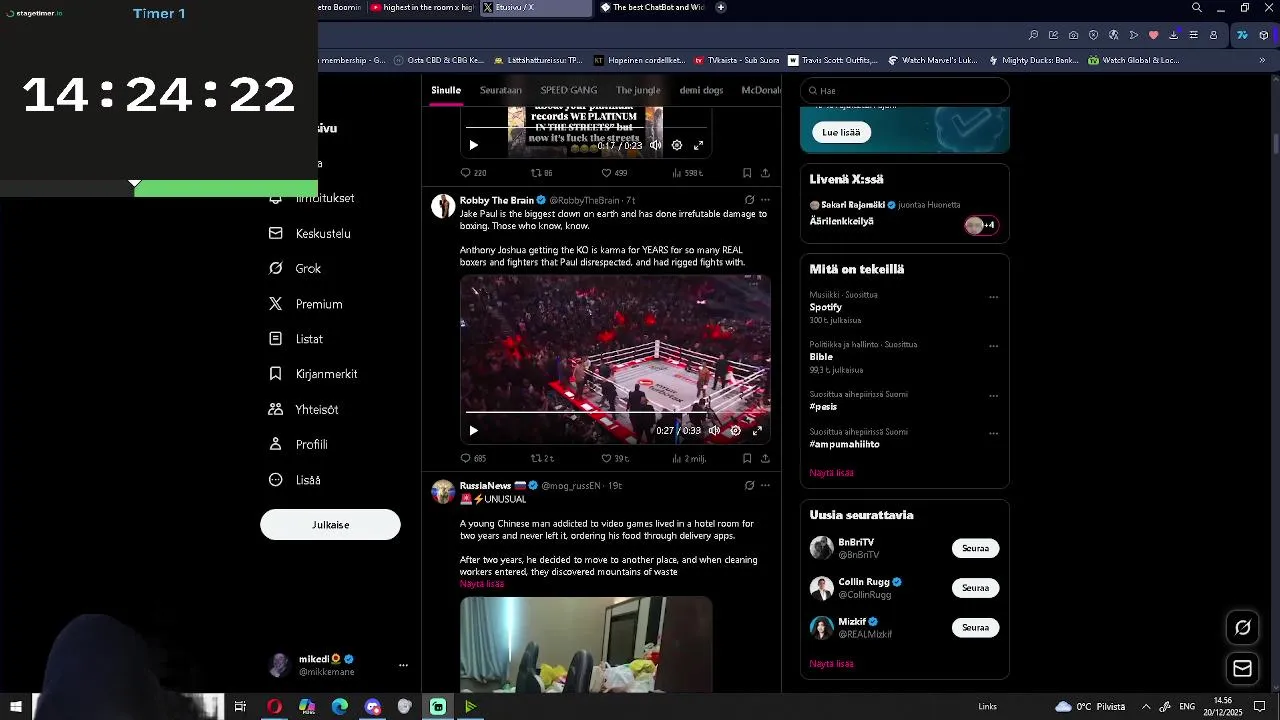Bookmark the post with 598t views
The image size is (1280, 720).
click(747, 173)
